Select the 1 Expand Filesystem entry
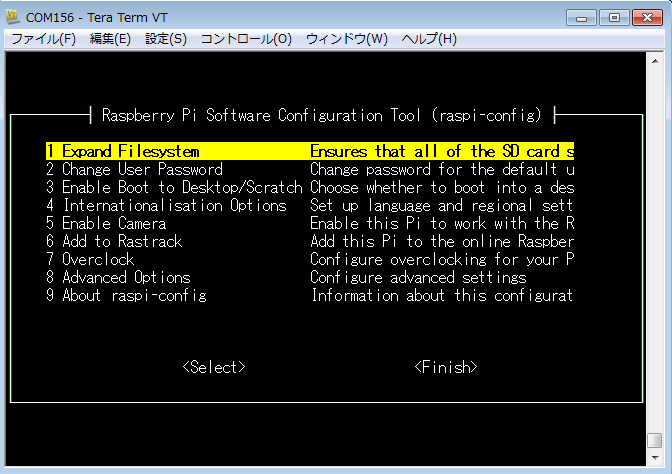Screen dimensions: 672x474 pyautogui.click(x=310, y=151)
